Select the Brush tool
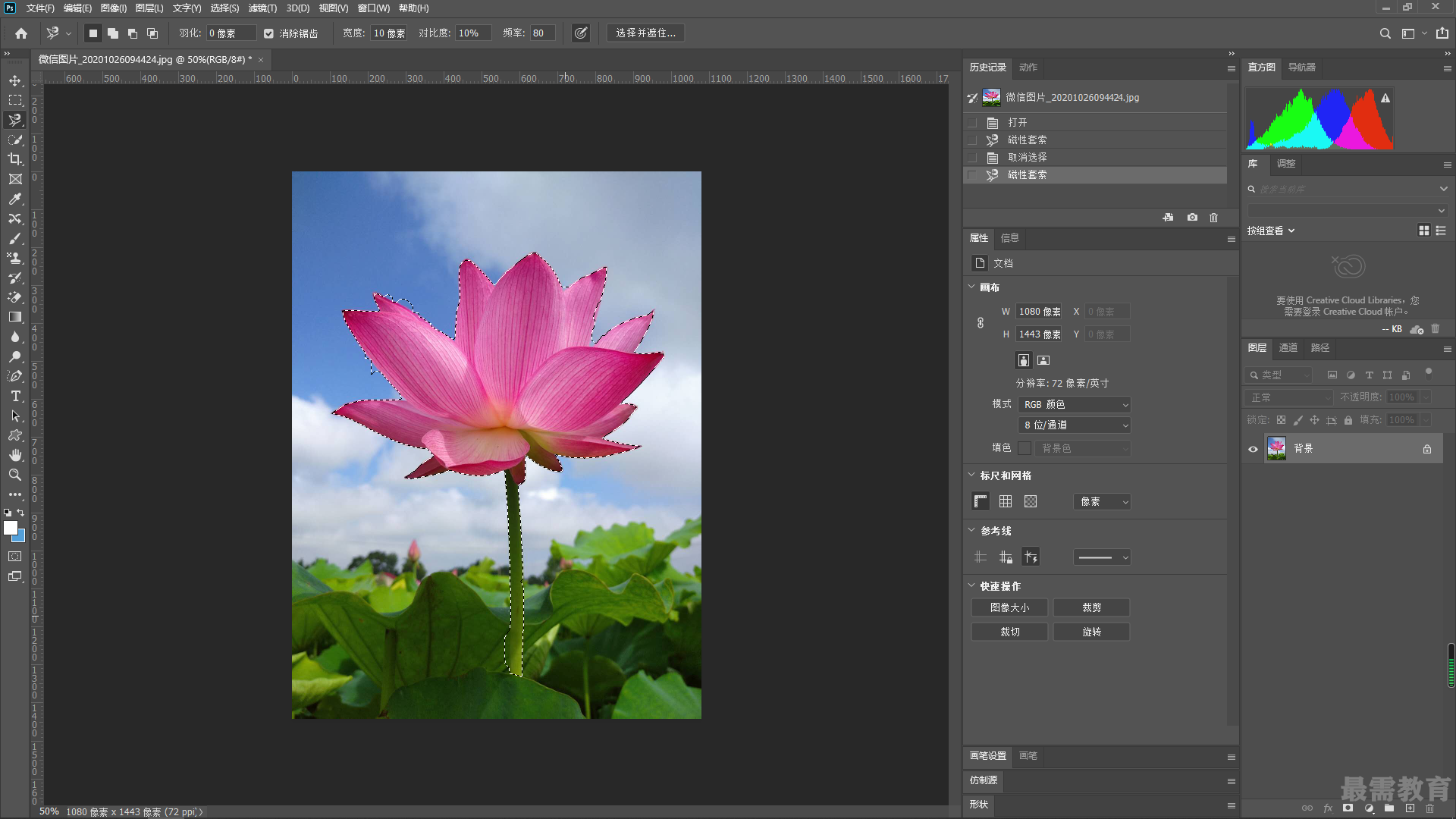Image resolution: width=1456 pixels, height=819 pixels. click(x=15, y=238)
